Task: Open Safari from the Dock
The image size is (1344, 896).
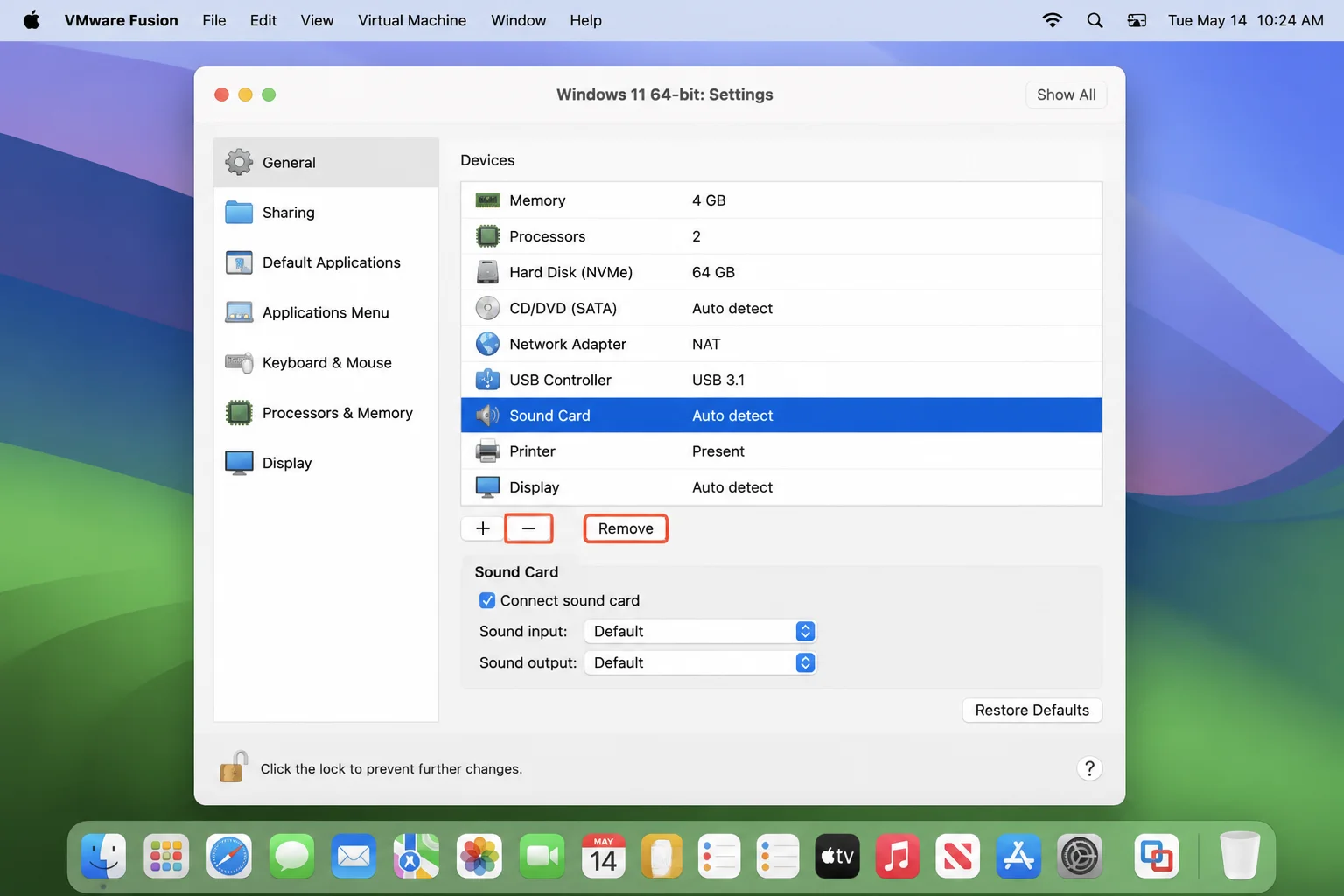Action: point(228,856)
